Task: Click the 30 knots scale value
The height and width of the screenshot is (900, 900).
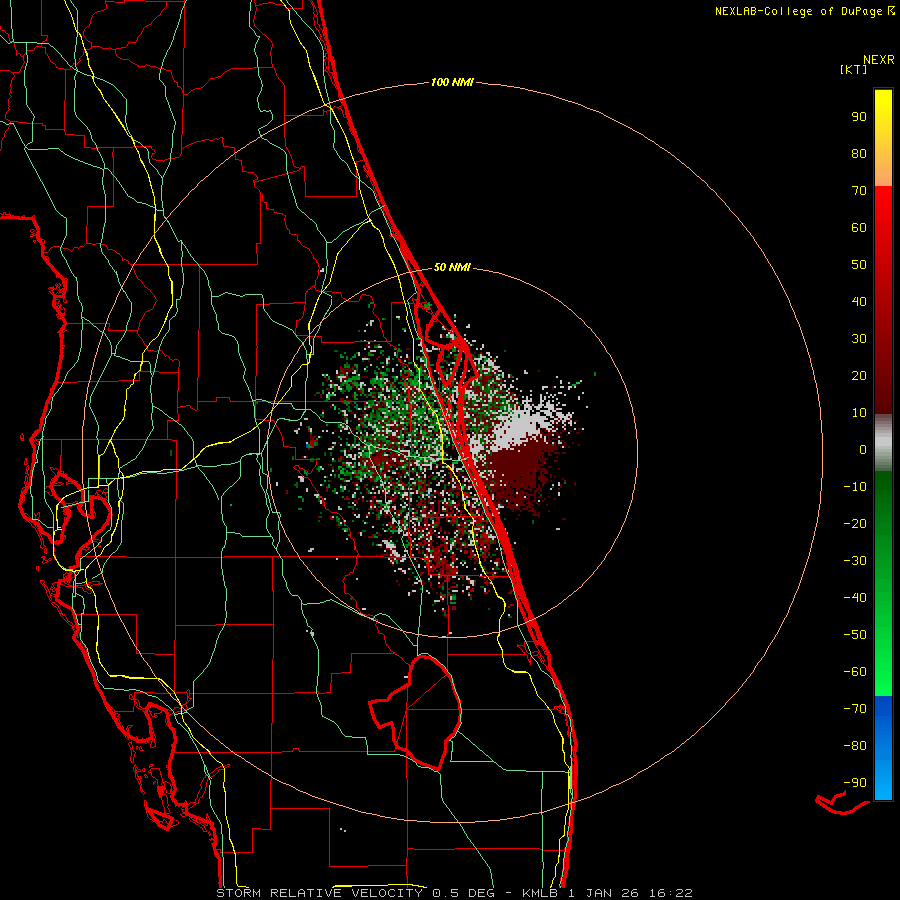Action: pyautogui.click(x=859, y=339)
